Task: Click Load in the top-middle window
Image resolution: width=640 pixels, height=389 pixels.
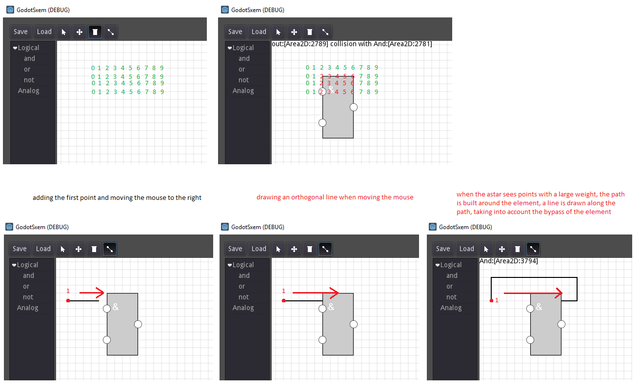Action: 259,32
